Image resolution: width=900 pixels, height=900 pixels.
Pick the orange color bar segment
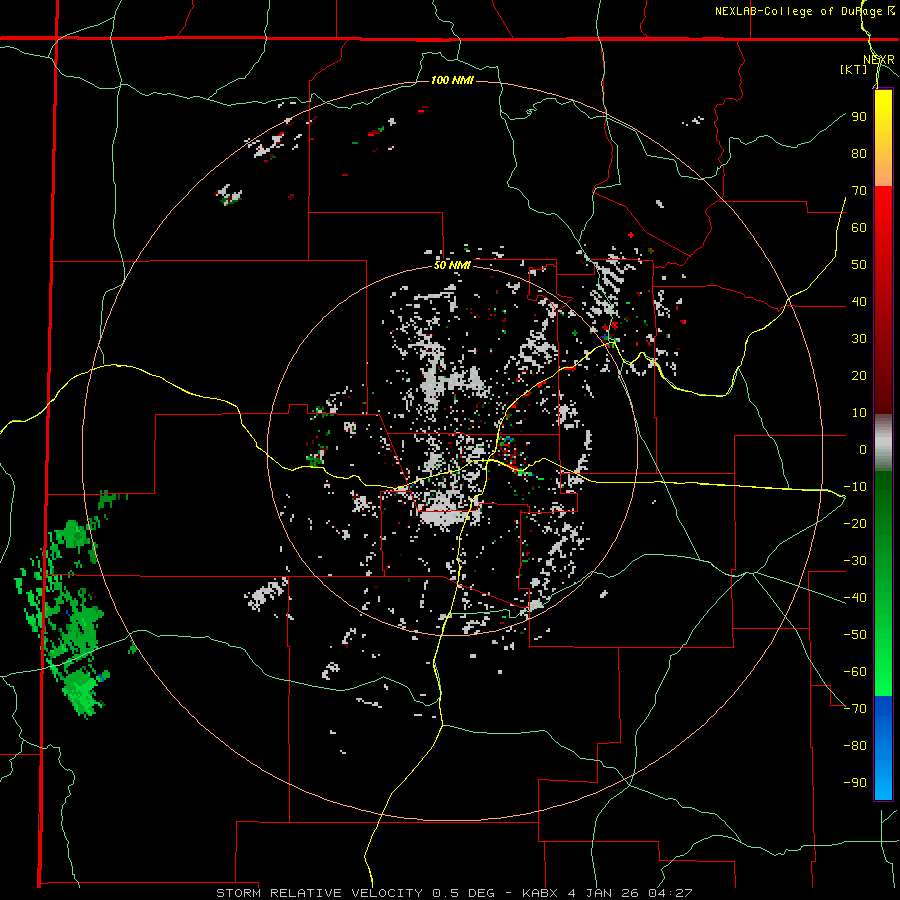(x=883, y=166)
